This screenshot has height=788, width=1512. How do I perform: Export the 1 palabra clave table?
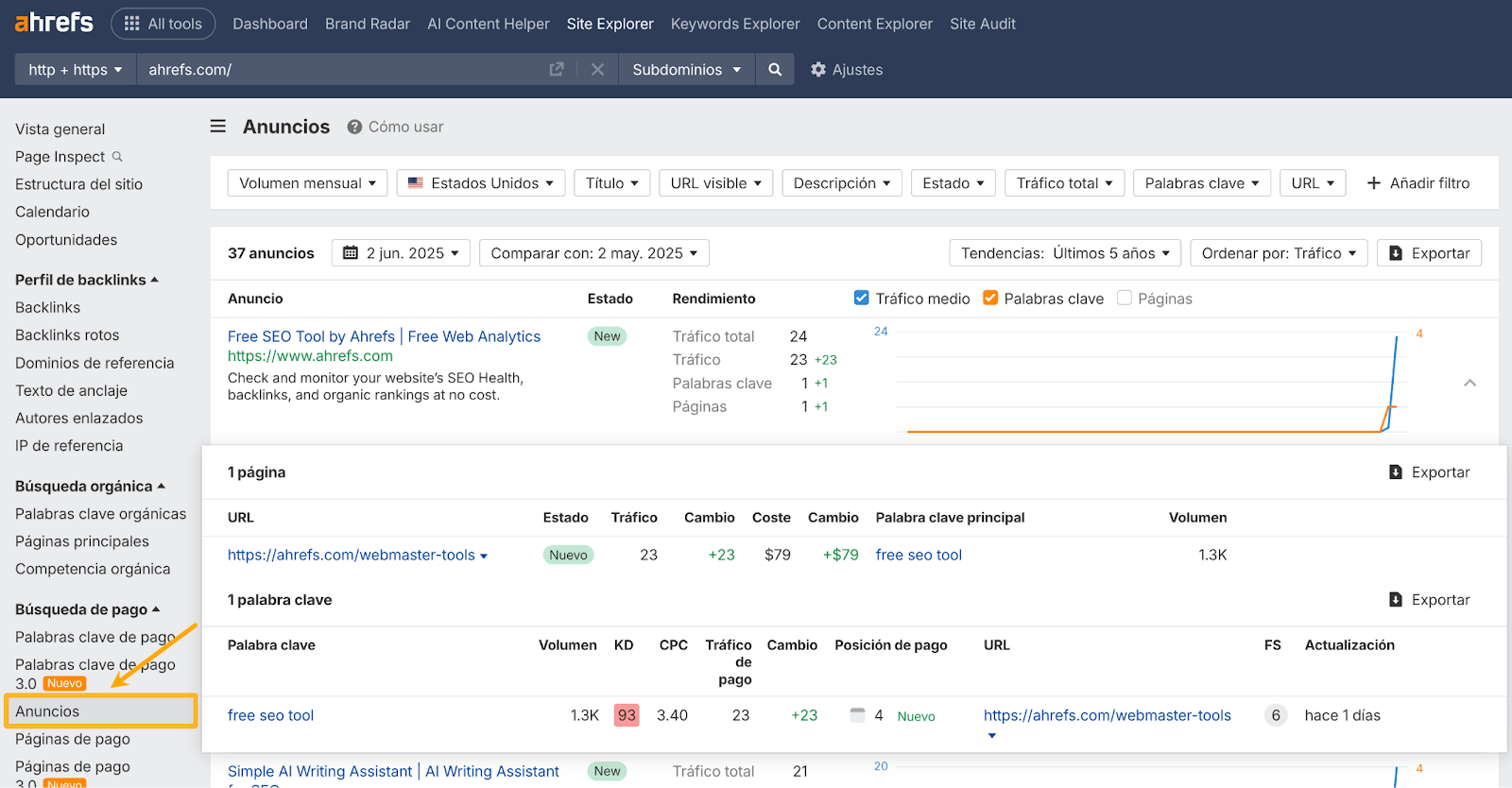[x=1430, y=600]
